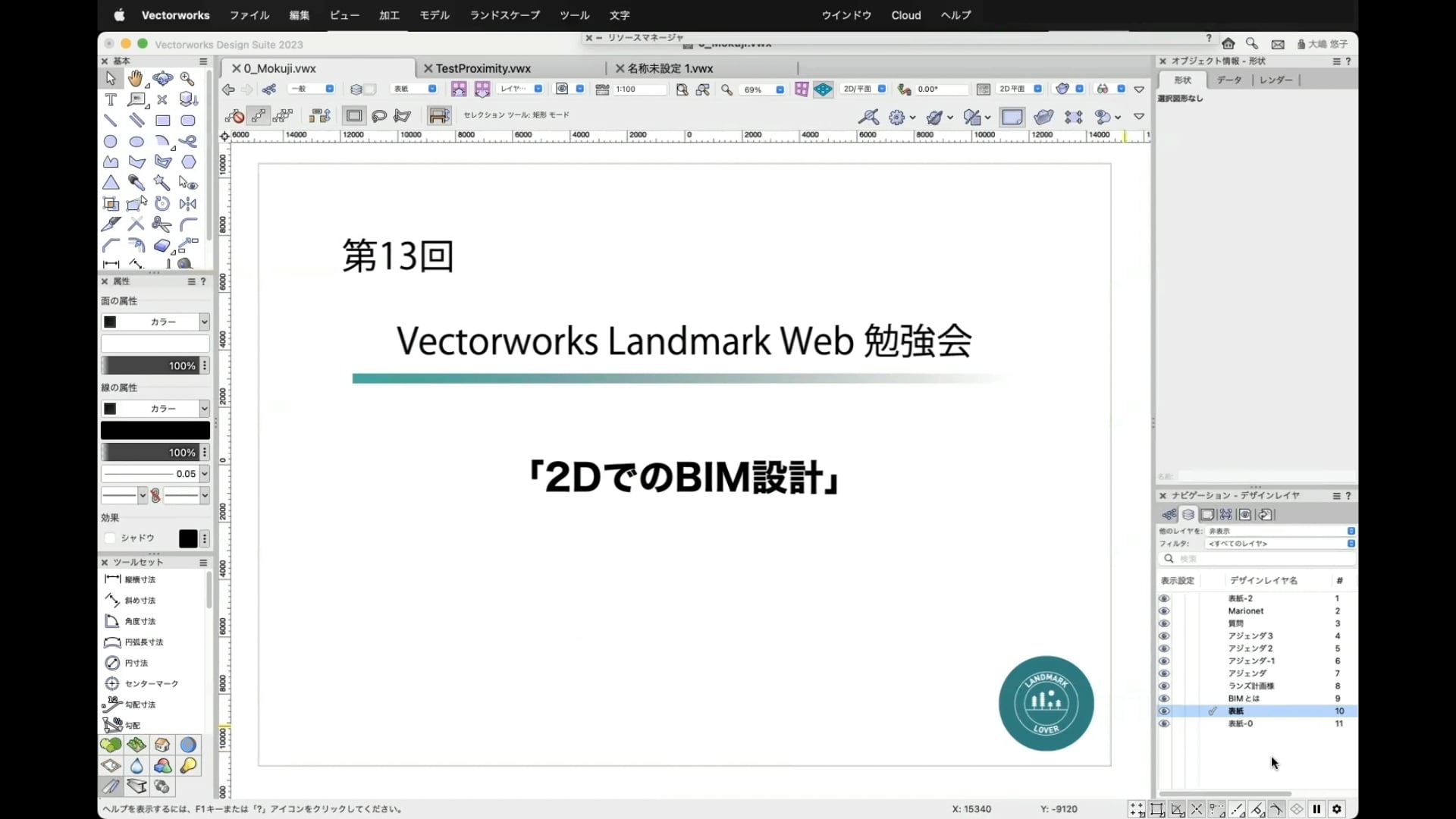Select the Double Line tool
The image size is (1456, 819).
pyautogui.click(x=136, y=121)
